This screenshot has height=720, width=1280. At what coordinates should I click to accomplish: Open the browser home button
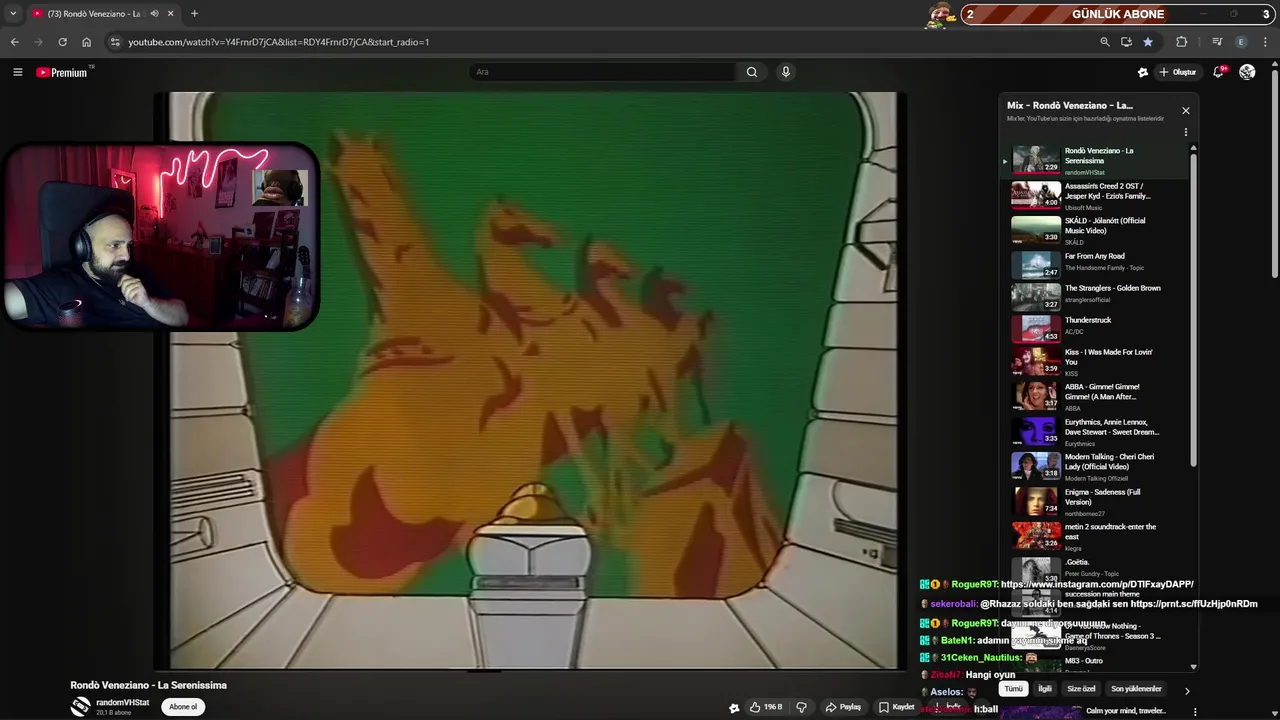tap(86, 42)
